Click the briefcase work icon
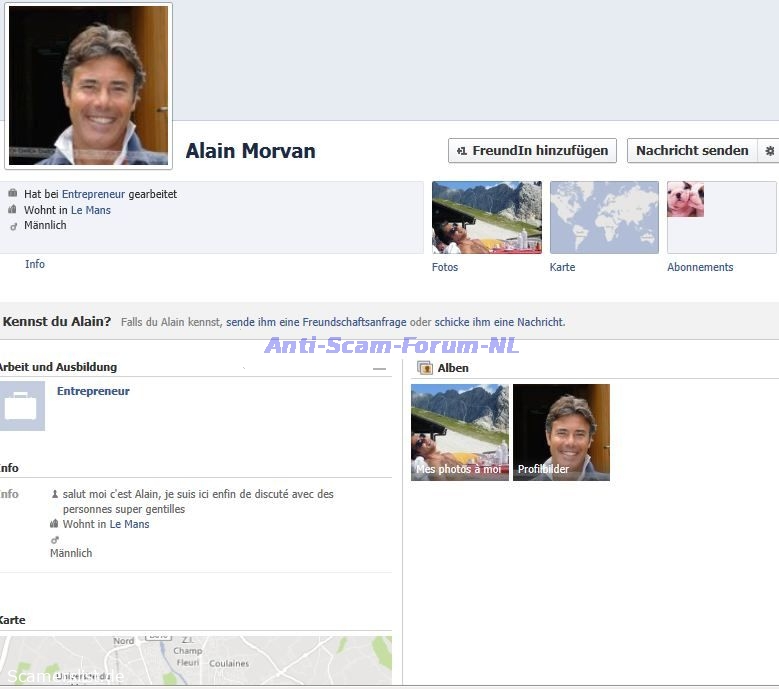Image resolution: width=779 pixels, height=689 pixels. coord(21,406)
